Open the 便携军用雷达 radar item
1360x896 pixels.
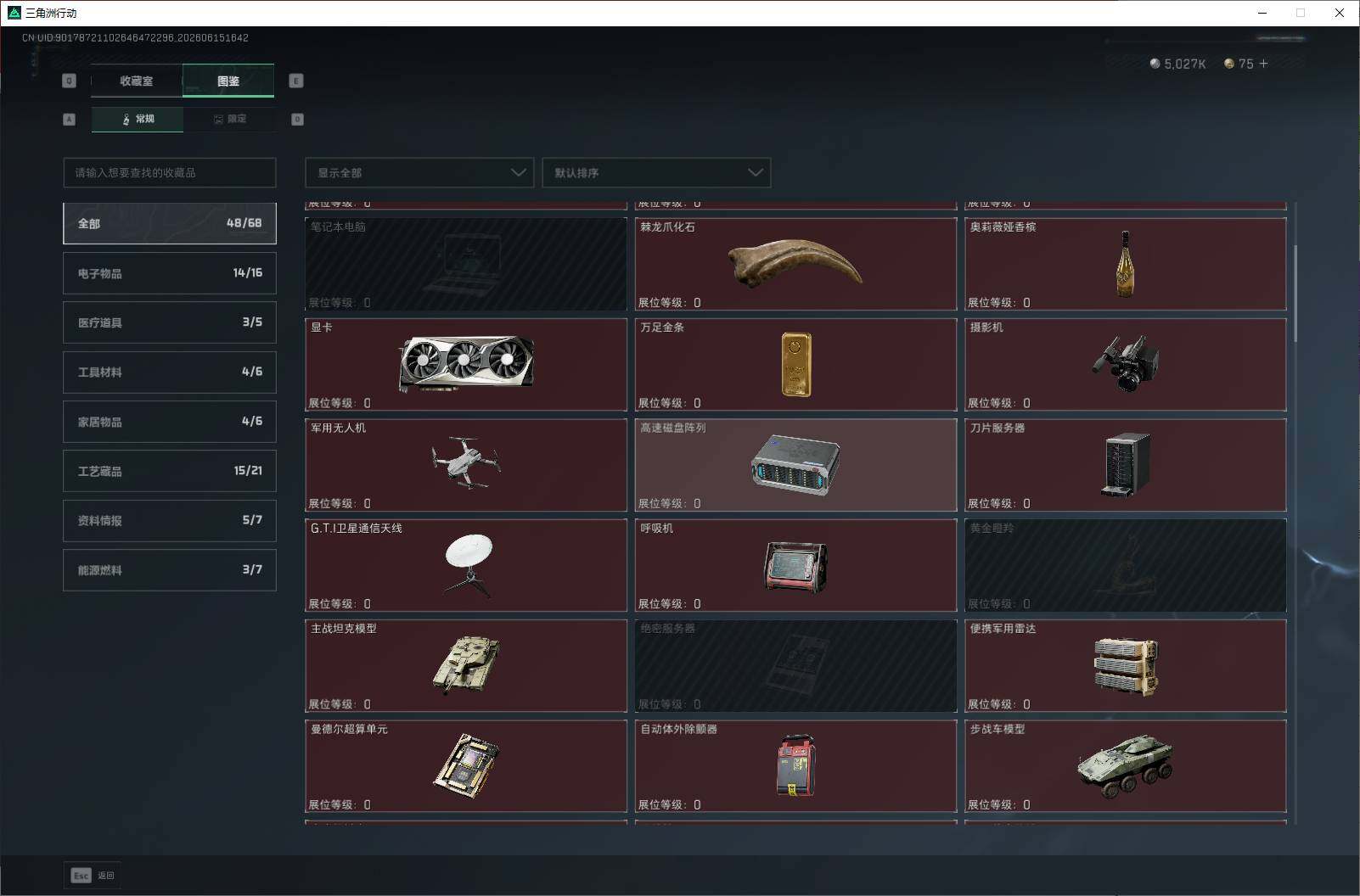pyautogui.click(x=1126, y=666)
